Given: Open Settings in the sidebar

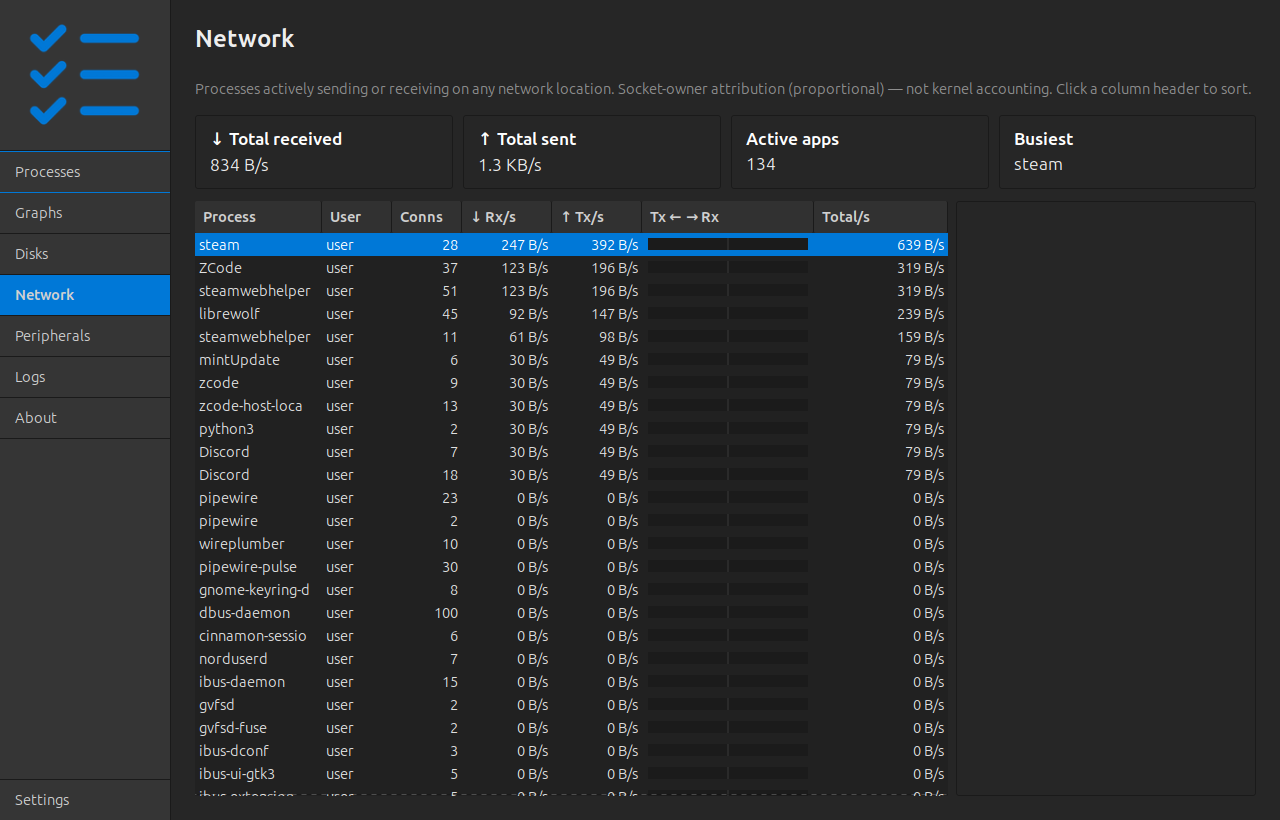Looking at the screenshot, I should click(85, 800).
